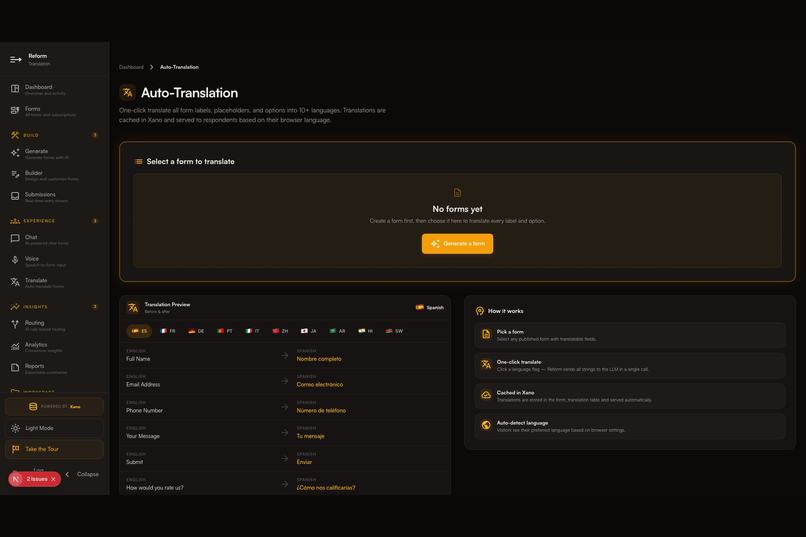Click the 'No forms yet' heading
The height and width of the screenshot is (537, 806).
click(x=457, y=209)
